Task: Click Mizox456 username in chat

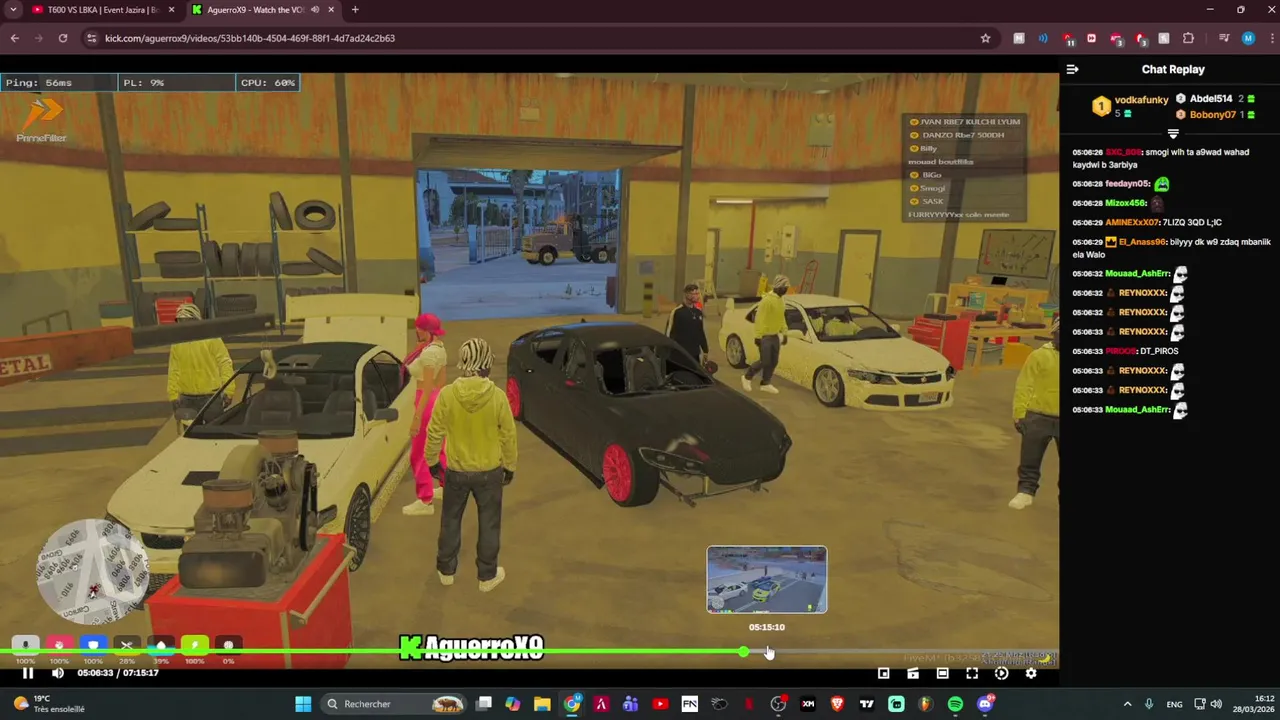Action: (1126, 203)
